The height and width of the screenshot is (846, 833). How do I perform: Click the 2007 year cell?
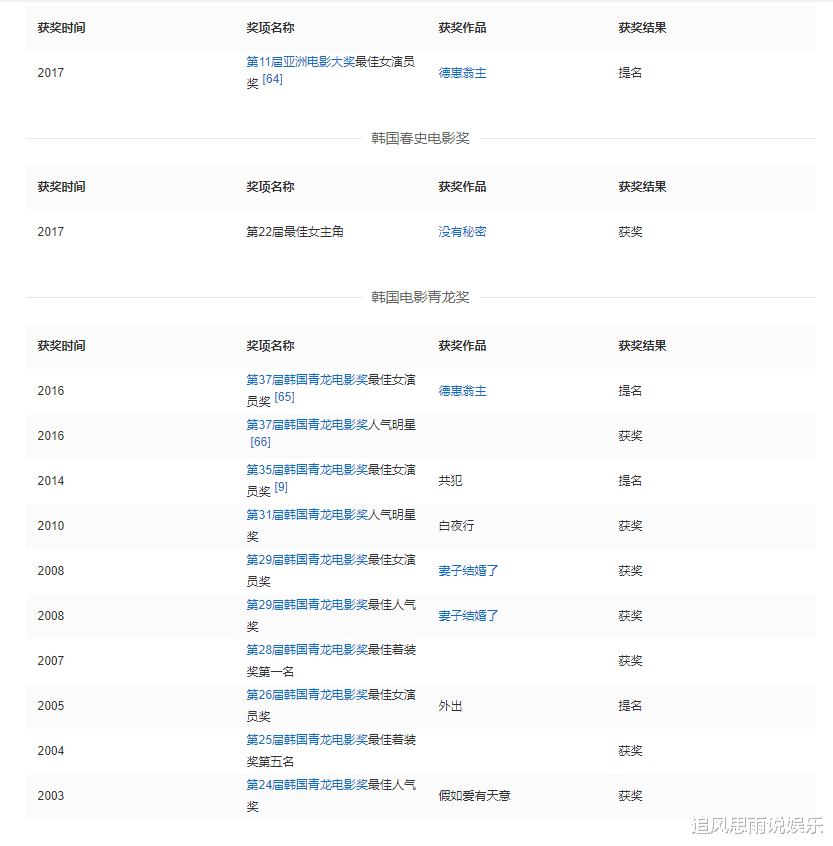pos(51,661)
